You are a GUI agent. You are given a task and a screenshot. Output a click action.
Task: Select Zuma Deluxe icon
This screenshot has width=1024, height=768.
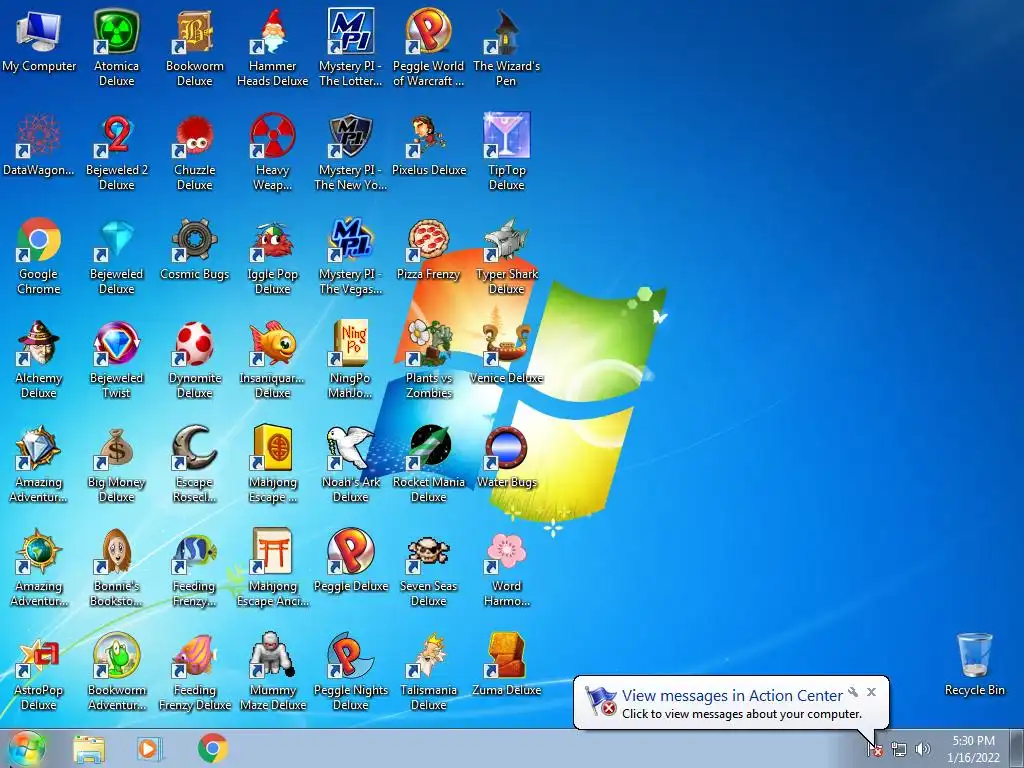pyautogui.click(x=506, y=664)
